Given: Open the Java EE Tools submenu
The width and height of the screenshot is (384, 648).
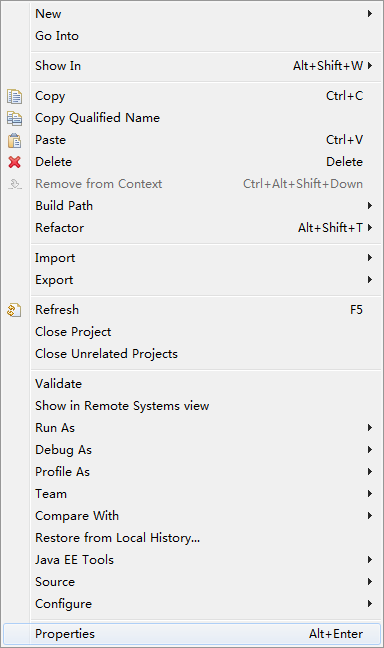Looking at the screenshot, I should click(x=206, y=560).
